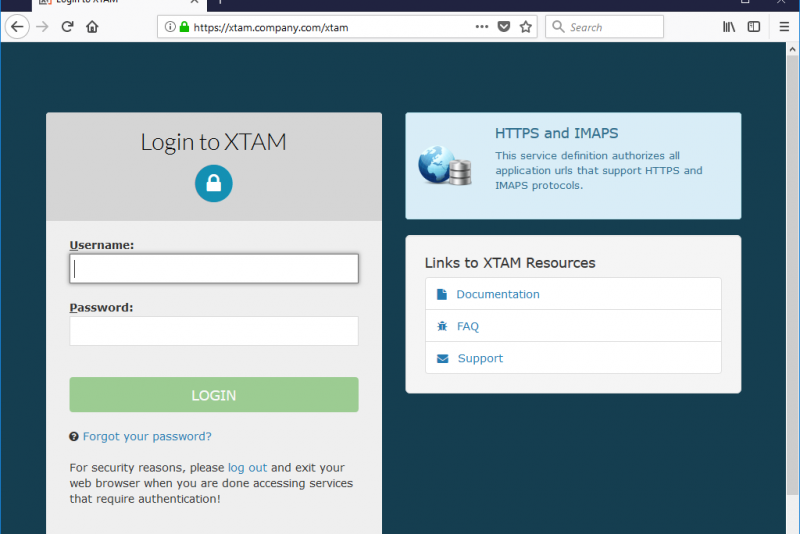This screenshot has height=534, width=800.
Task: Open the FAQ resource link
Action: click(467, 326)
